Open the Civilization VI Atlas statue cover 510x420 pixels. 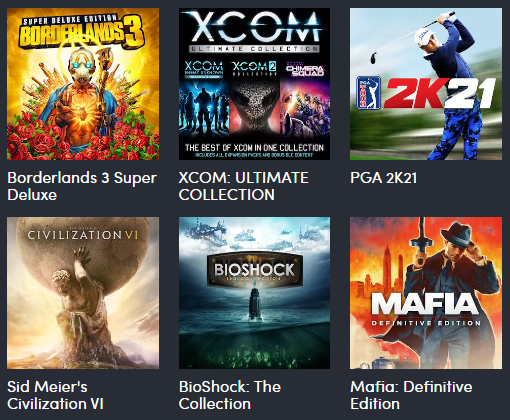[83, 293]
